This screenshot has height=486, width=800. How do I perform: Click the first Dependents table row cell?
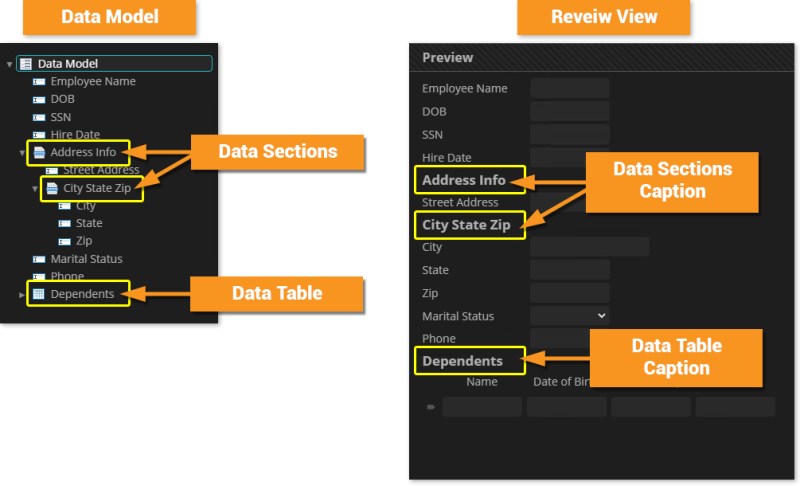(x=482, y=407)
